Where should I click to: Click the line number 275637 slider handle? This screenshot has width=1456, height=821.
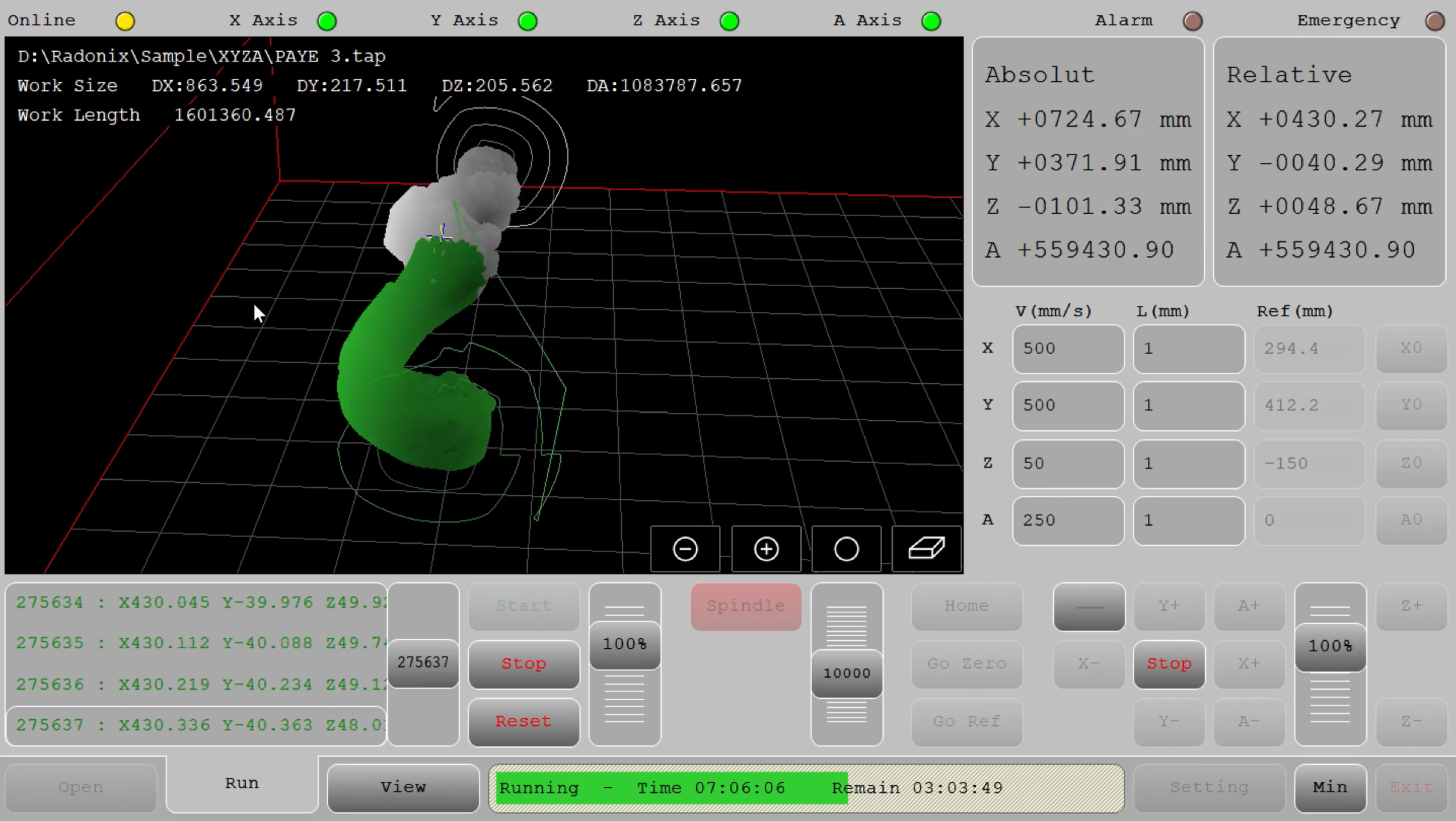pos(423,663)
